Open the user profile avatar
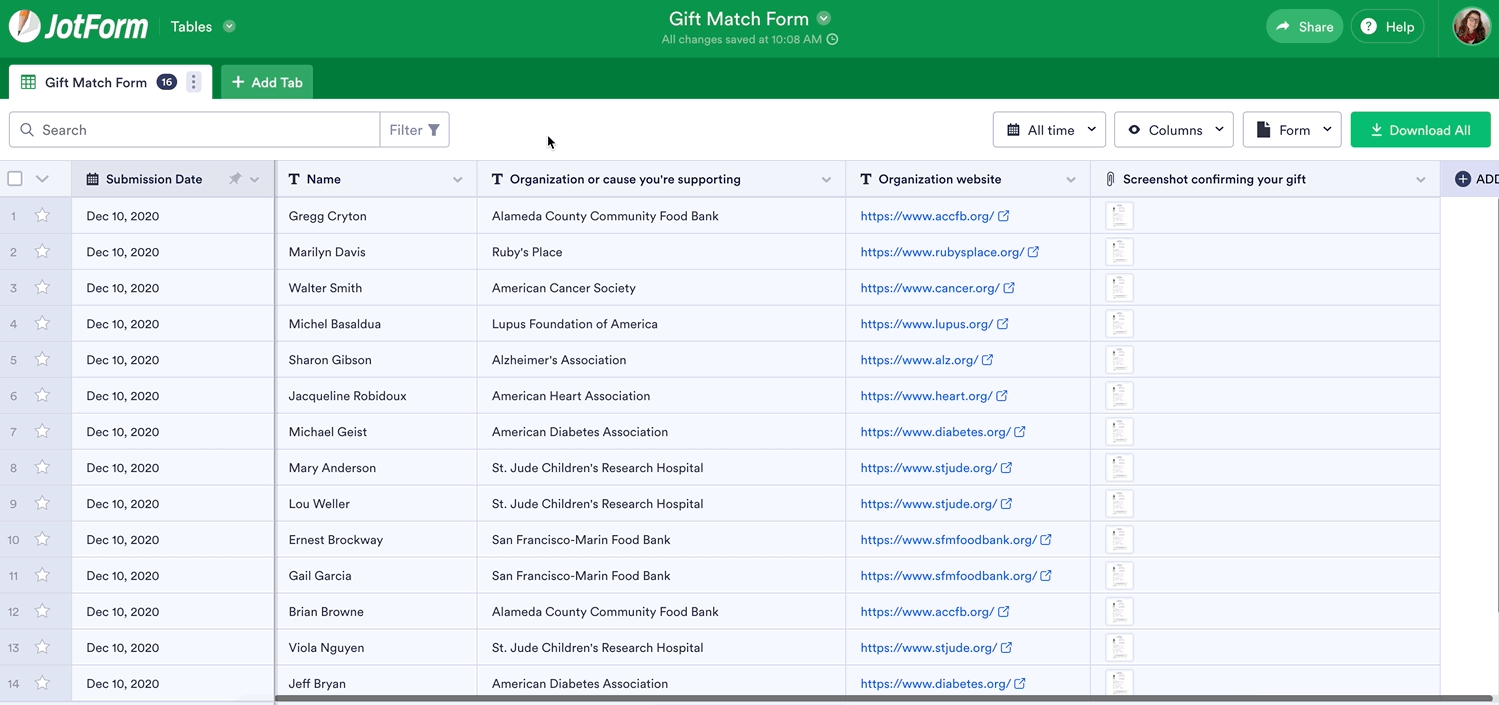Screen dimensions: 1499x705 (1471, 27)
